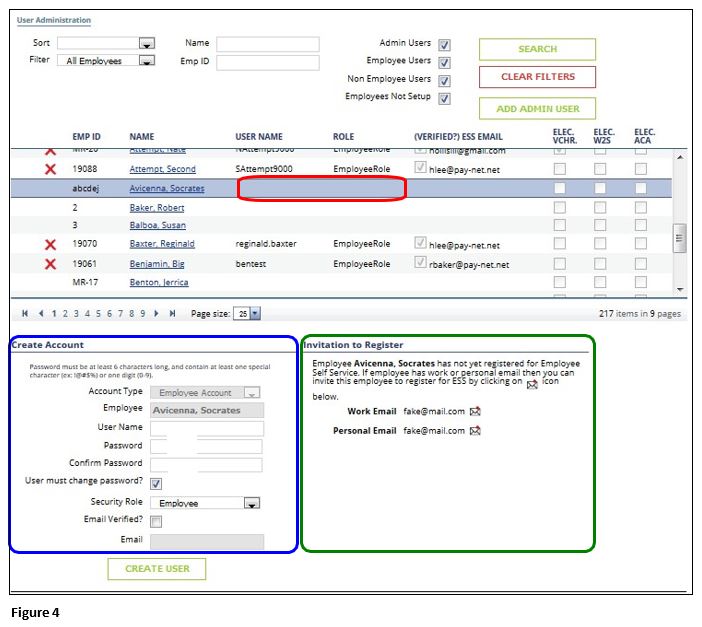Uncheck User must change password checkbox
Image resolution: width=702 pixels, height=627 pixels.
pyautogui.click(x=156, y=484)
